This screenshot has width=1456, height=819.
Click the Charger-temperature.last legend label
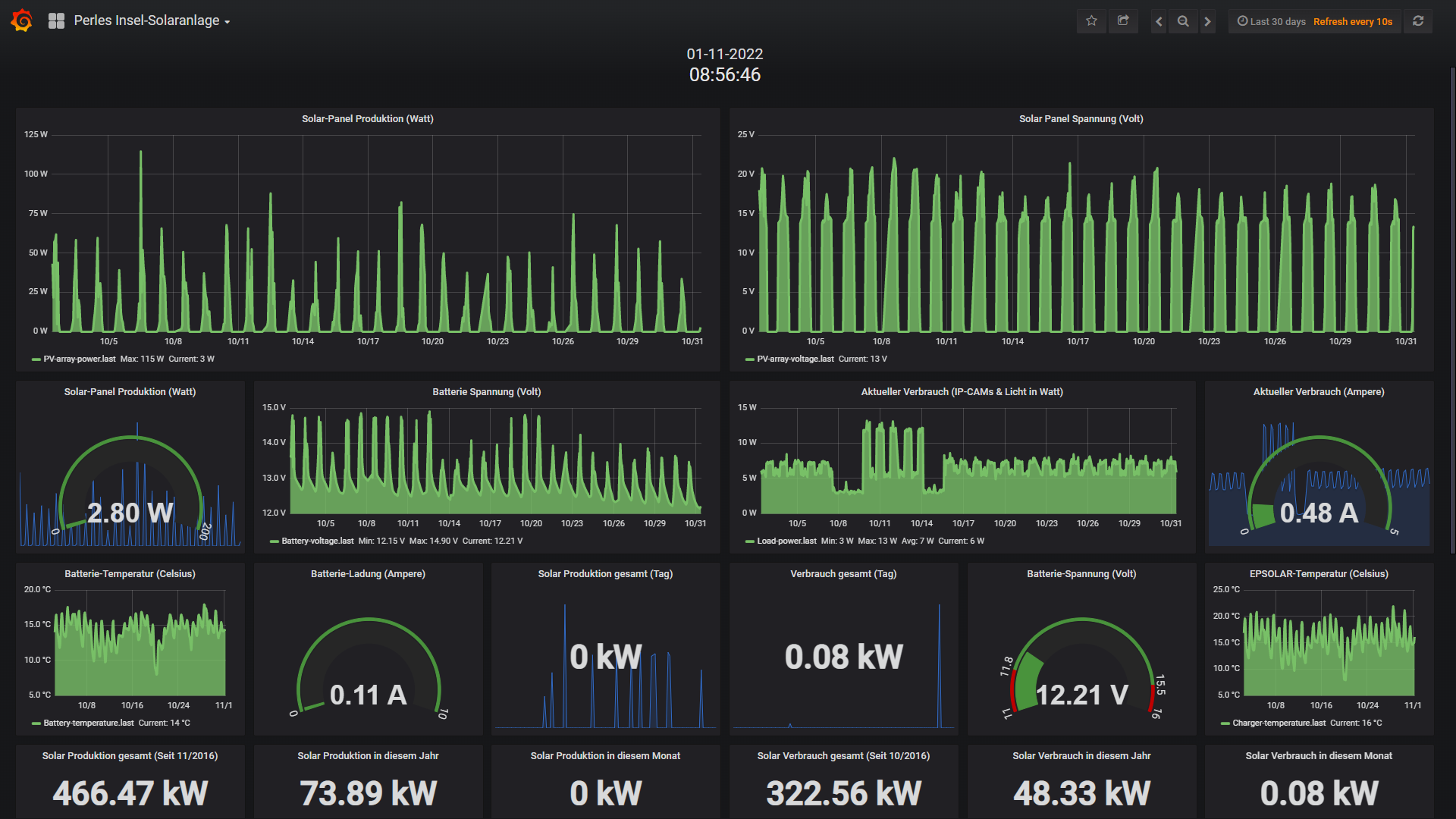[1279, 723]
